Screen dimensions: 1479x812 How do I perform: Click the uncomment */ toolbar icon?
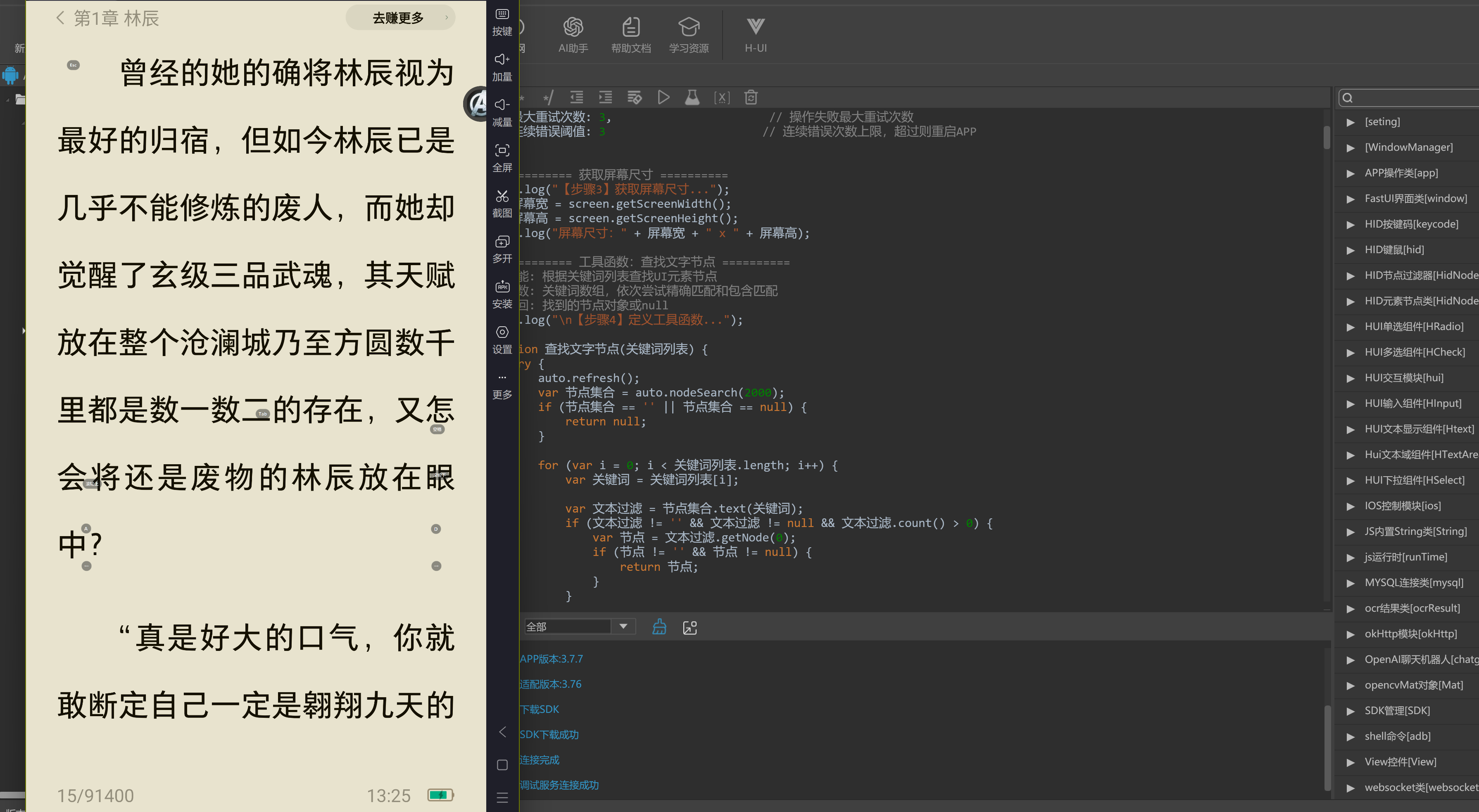coord(548,97)
